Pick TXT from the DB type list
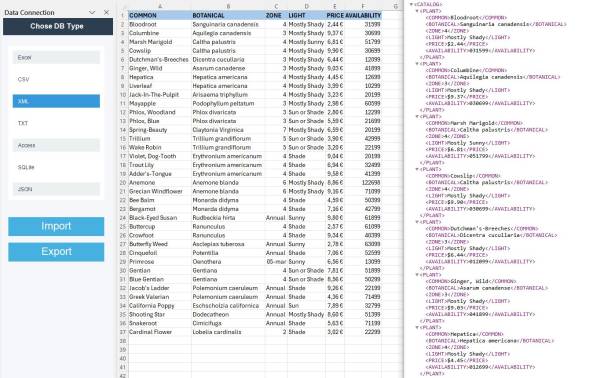The image size is (600, 378). coord(56,123)
